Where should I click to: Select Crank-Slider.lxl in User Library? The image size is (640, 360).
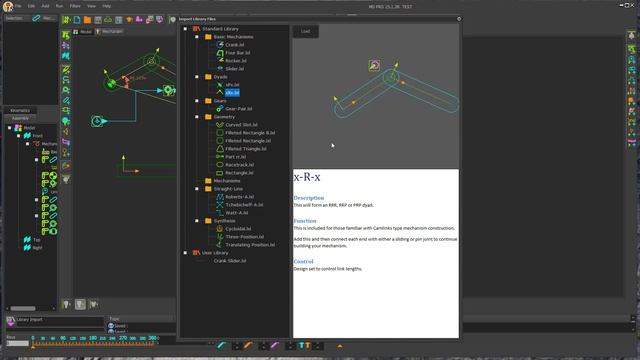[230, 261]
